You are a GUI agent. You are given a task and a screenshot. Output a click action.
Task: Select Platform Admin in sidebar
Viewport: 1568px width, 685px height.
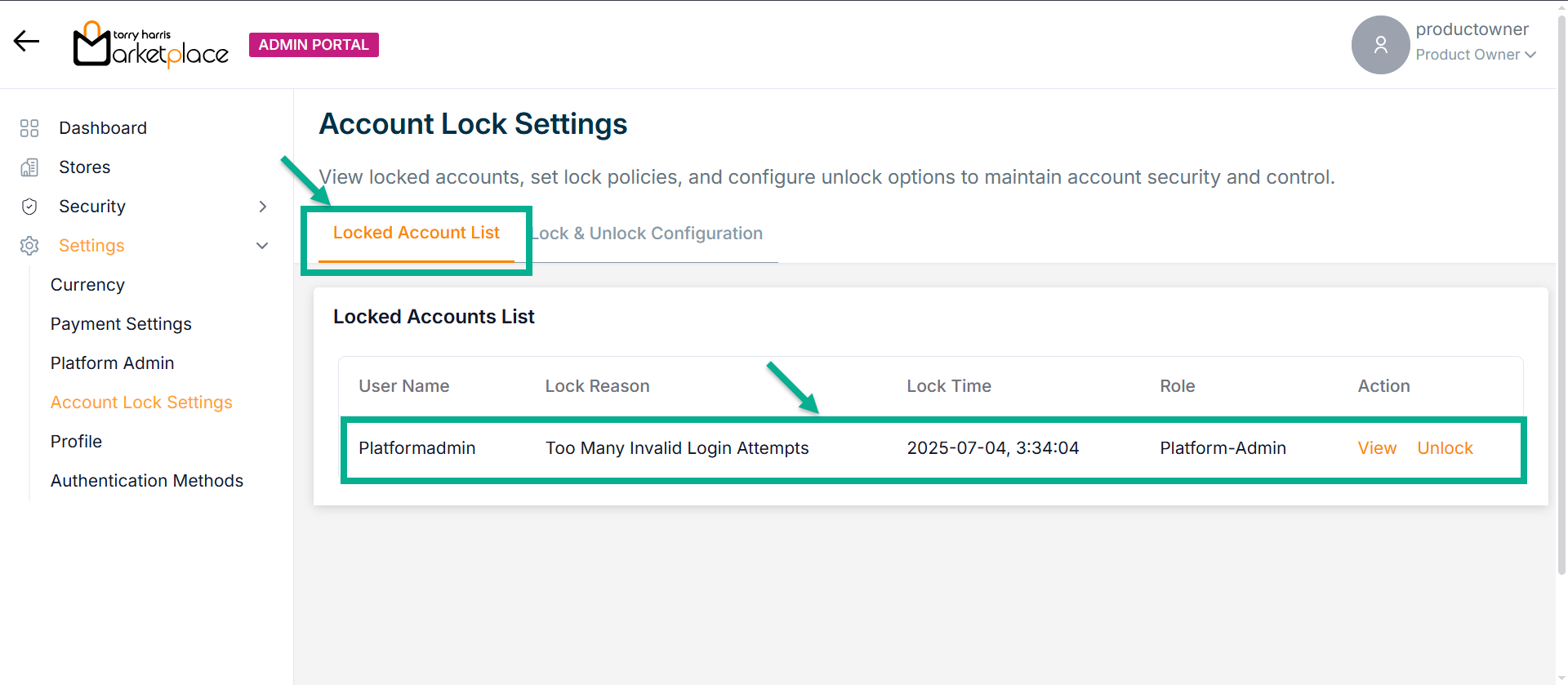112,363
